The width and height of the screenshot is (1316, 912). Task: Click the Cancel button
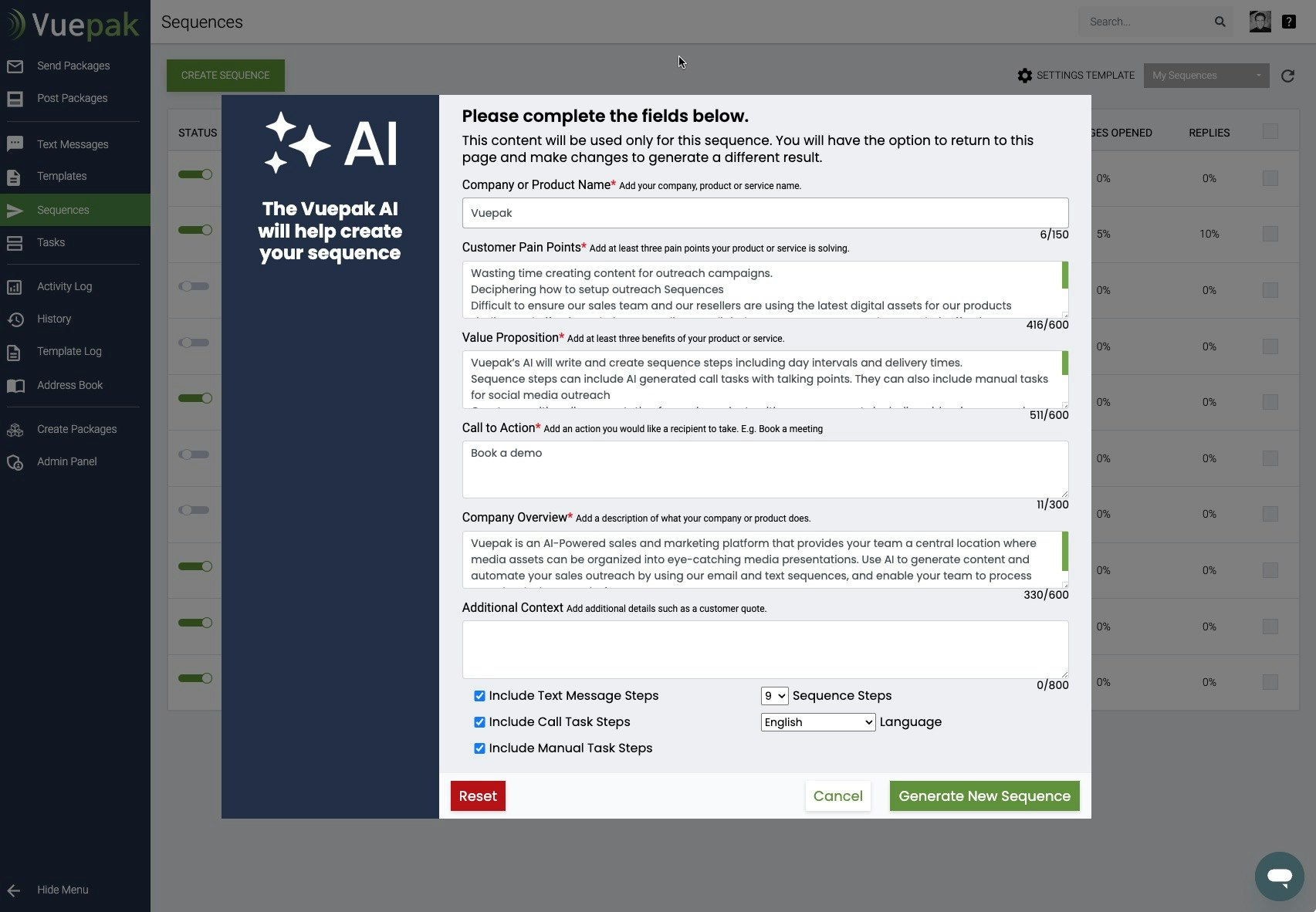point(837,796)
